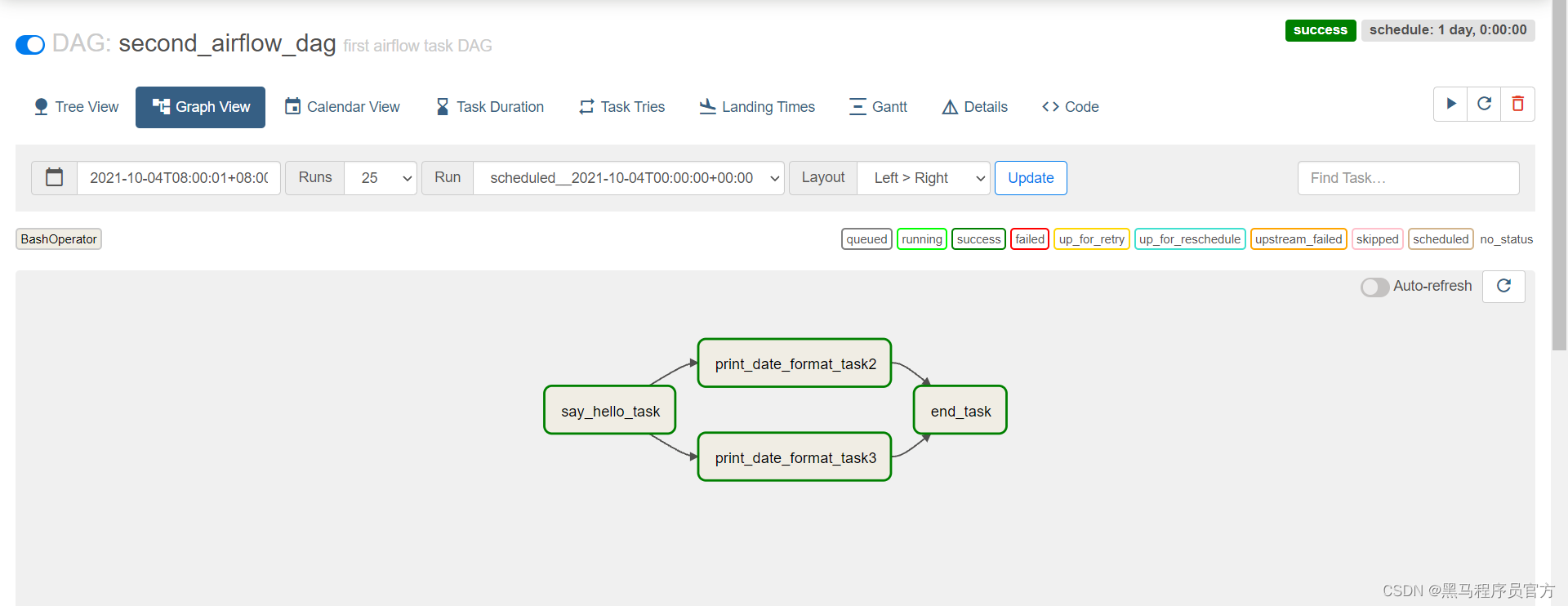This screenshot has height=606, width=1568.
Task: Click the skipped status legend
Action: click(x=1378, y=239)
